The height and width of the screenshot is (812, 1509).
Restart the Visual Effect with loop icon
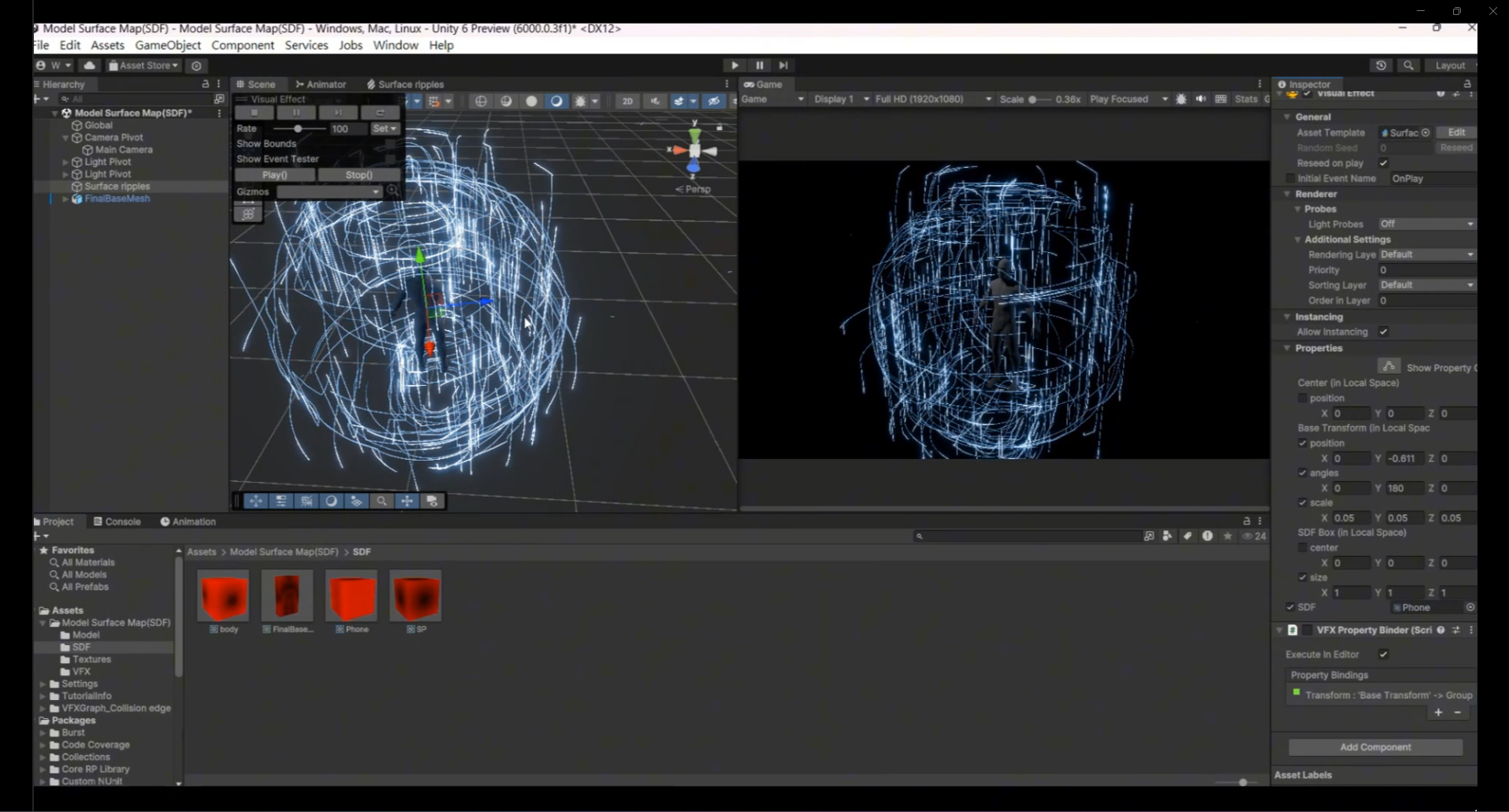(x=380, y=113)
